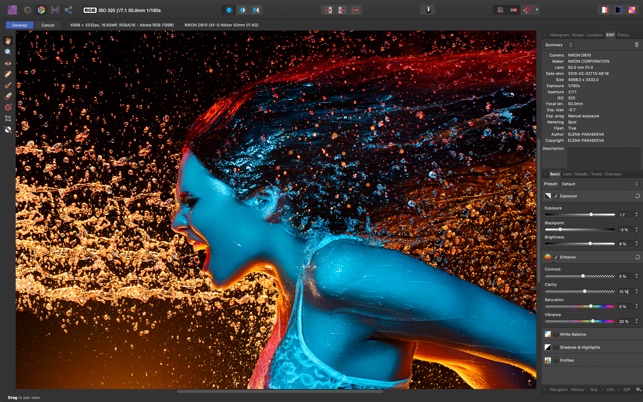Click the Exposure value stepper
The width and height of the screenshot is (643, 402).
(637, 215)
